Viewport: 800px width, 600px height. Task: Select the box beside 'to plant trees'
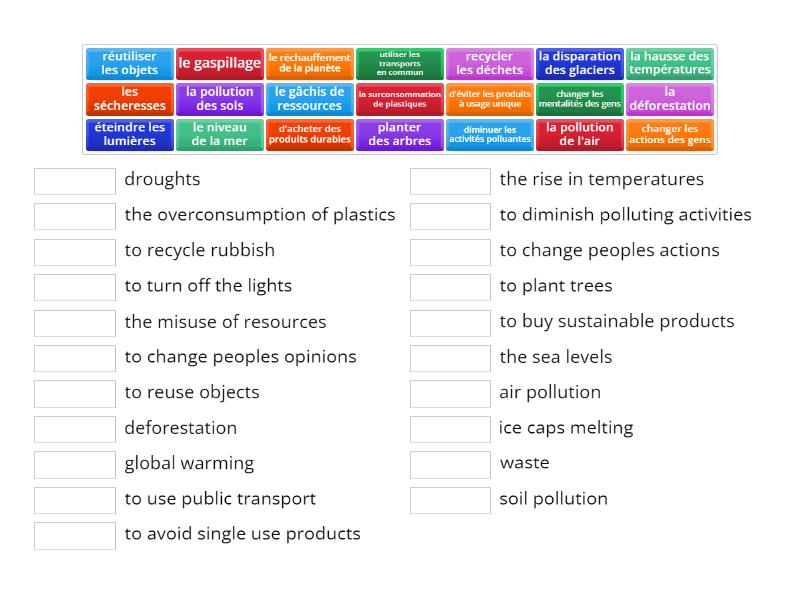tap(450, 287)
